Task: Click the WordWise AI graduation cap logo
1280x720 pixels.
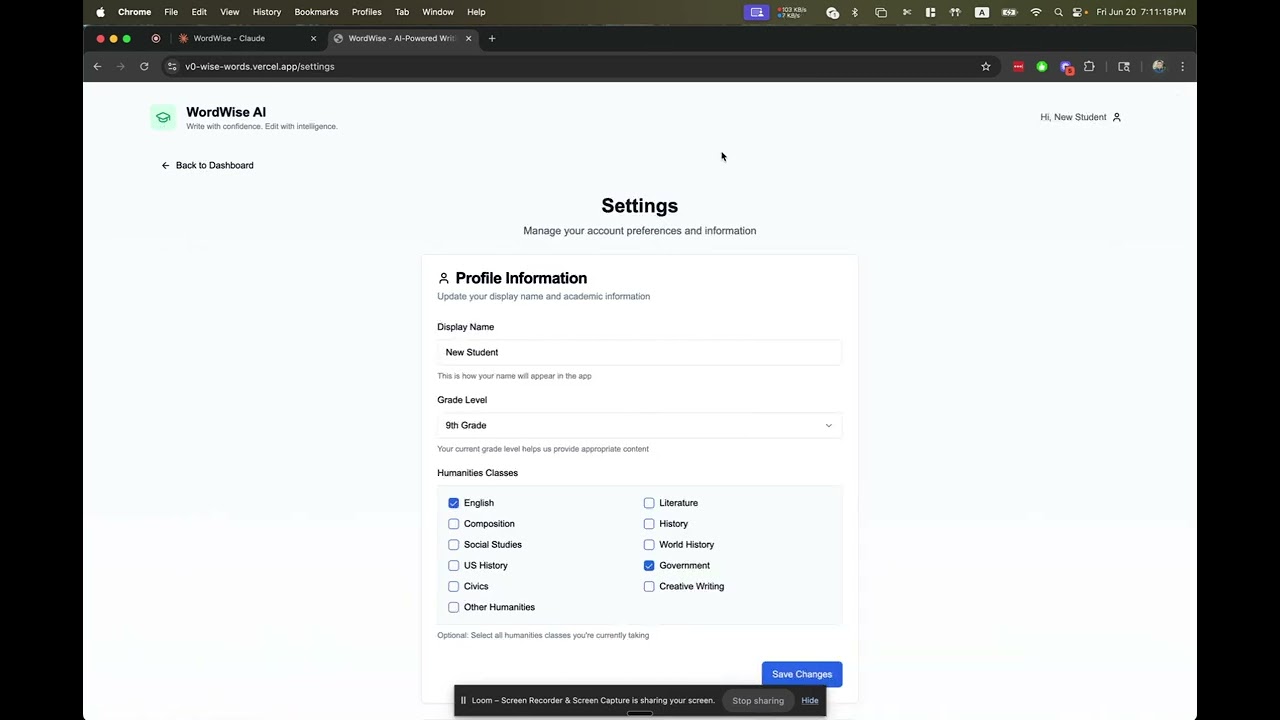Action: pyautogui.click(x=163, y=117)
